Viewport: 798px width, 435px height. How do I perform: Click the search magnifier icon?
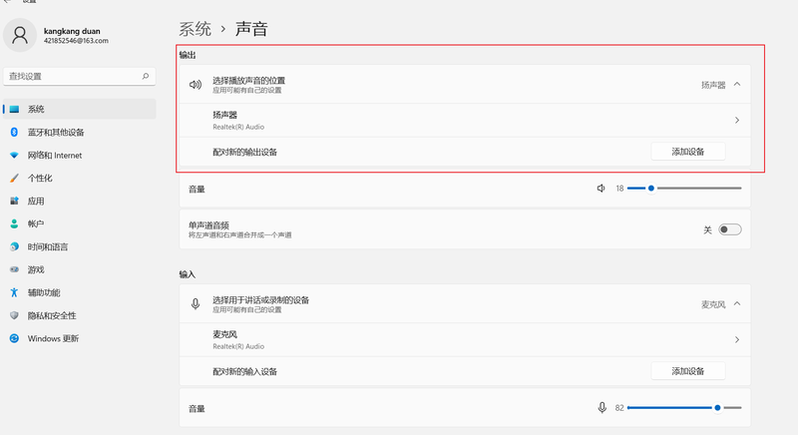[146, 76]
